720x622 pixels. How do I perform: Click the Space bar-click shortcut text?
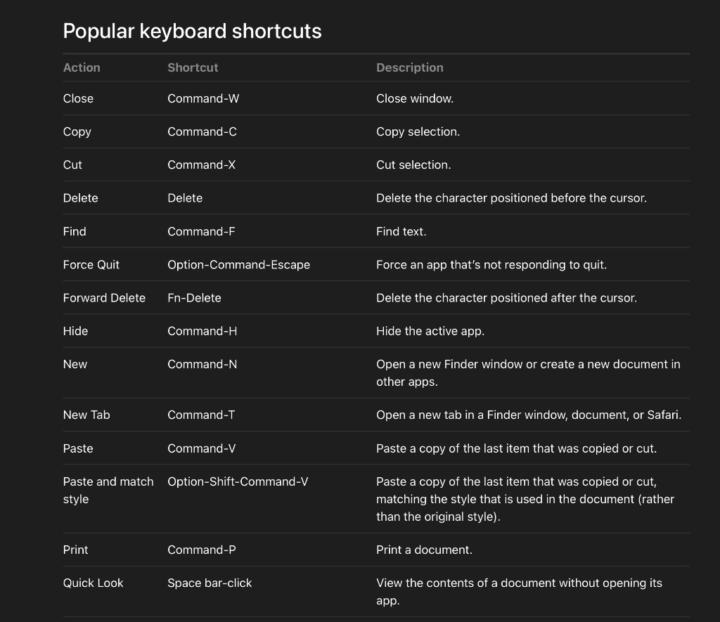(209, 583)
